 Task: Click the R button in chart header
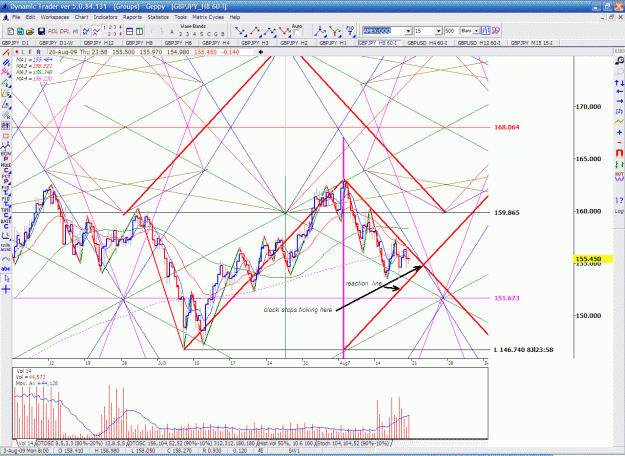click(x=38, y=52)
